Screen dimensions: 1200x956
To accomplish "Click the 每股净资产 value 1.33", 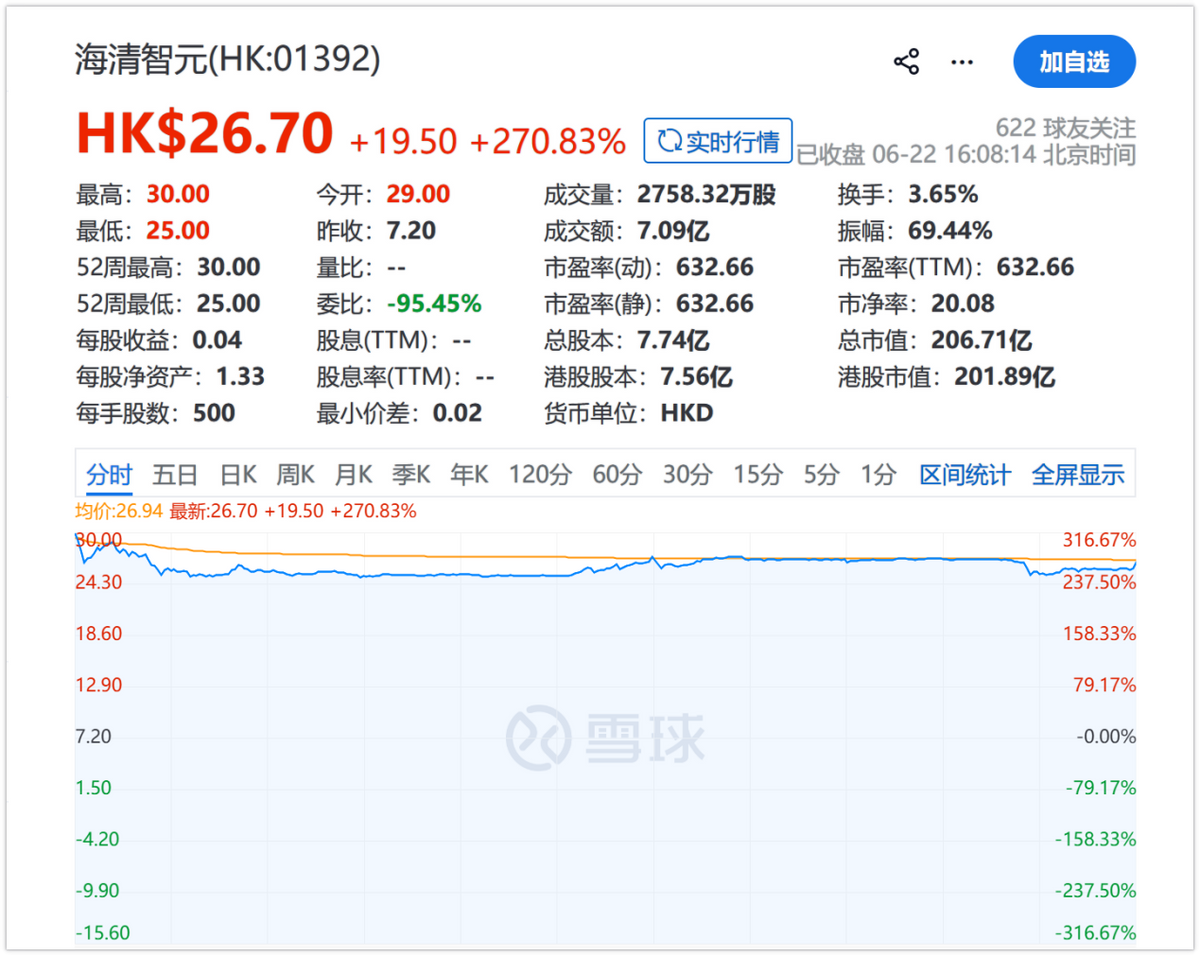I will [x=240, y=377].
